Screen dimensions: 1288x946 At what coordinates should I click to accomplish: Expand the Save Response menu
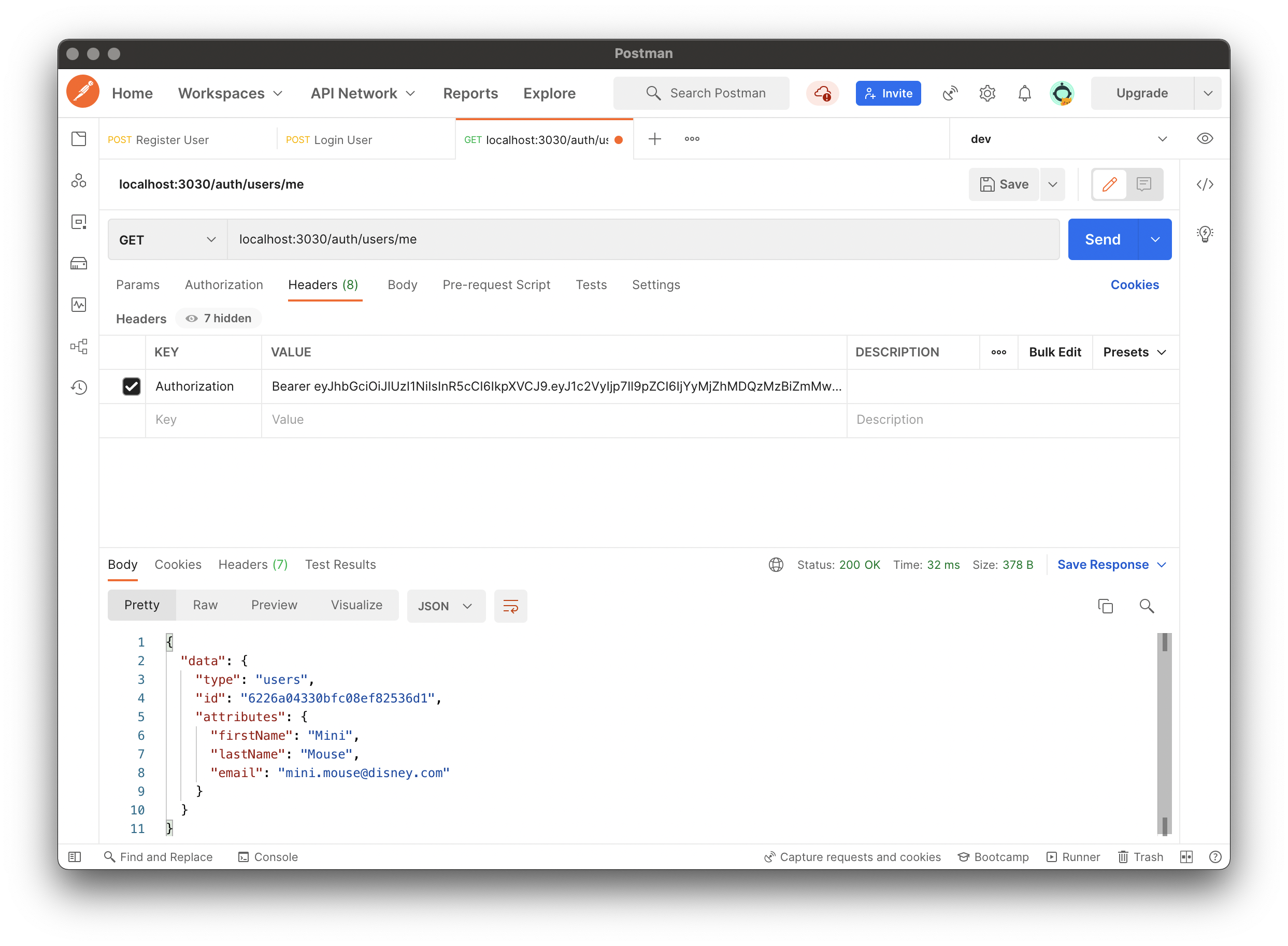click(1112, 565)
